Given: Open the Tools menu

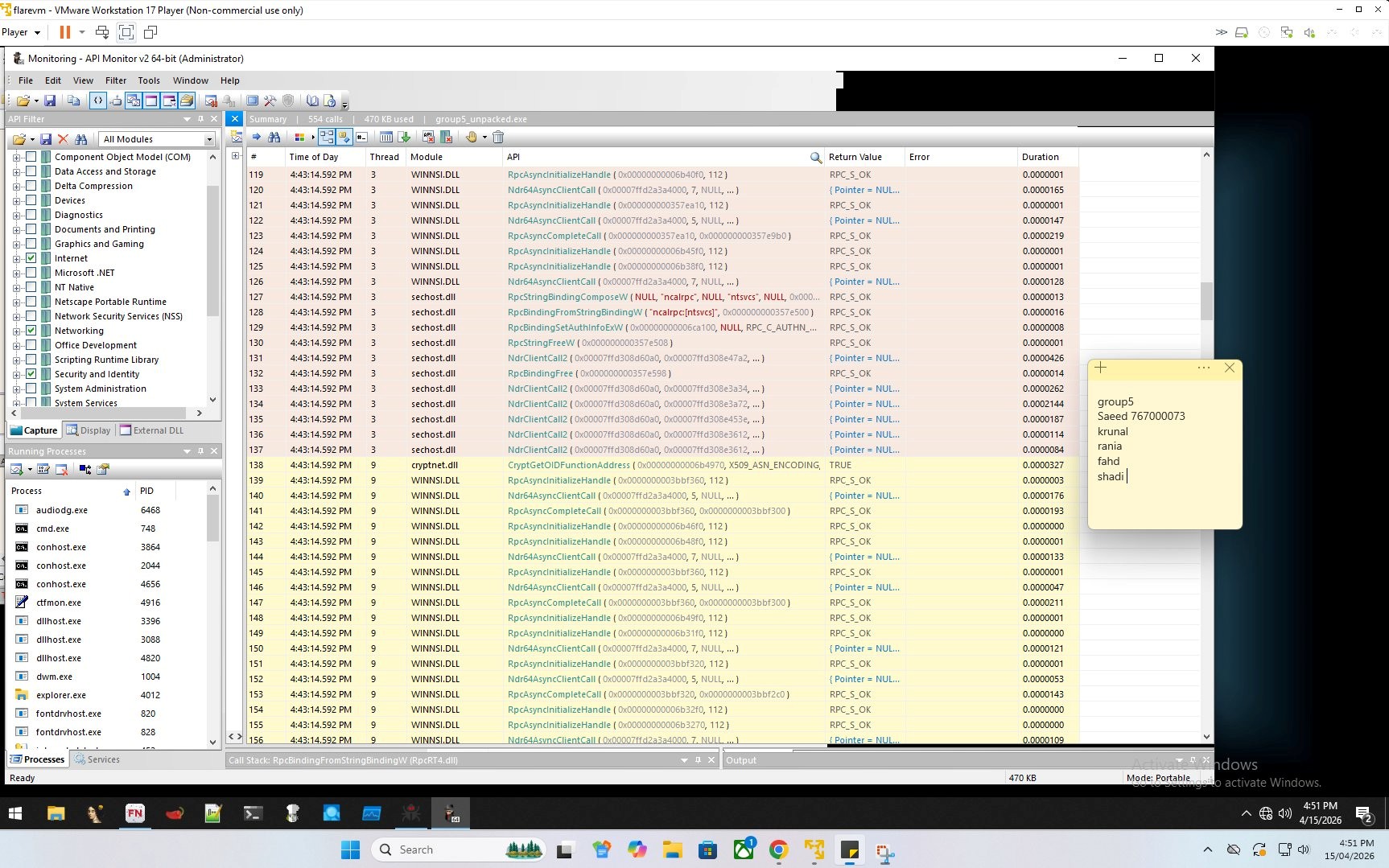Looking at the screenshot, I should pyautogui.click(x=149, y=80).
